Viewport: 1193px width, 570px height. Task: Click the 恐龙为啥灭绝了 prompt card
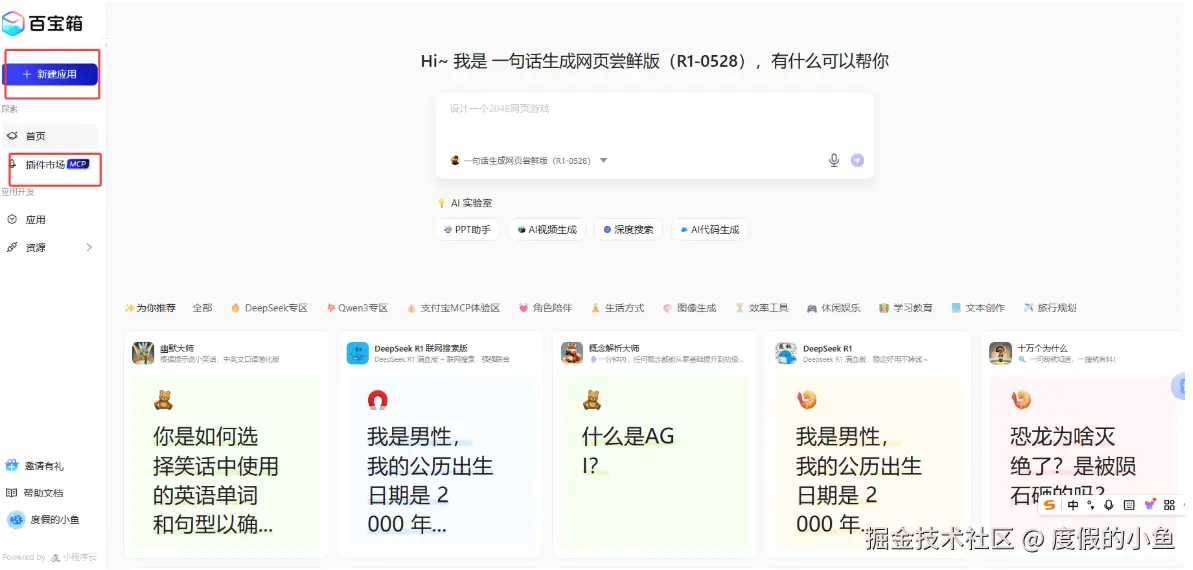1083,462
